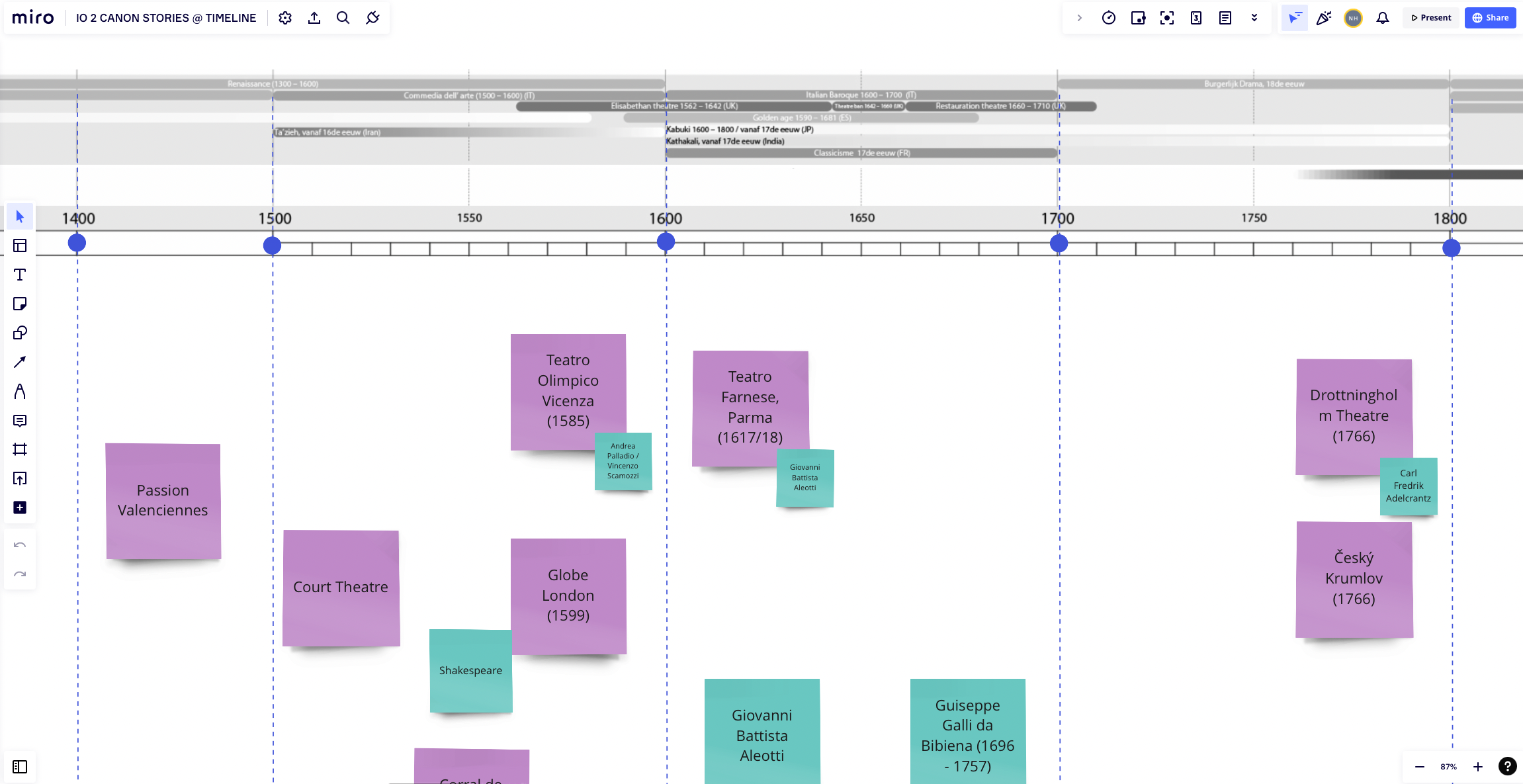Open the Comment tool
The height and width of the screenshot is (784, 1523).
point(20,421)
